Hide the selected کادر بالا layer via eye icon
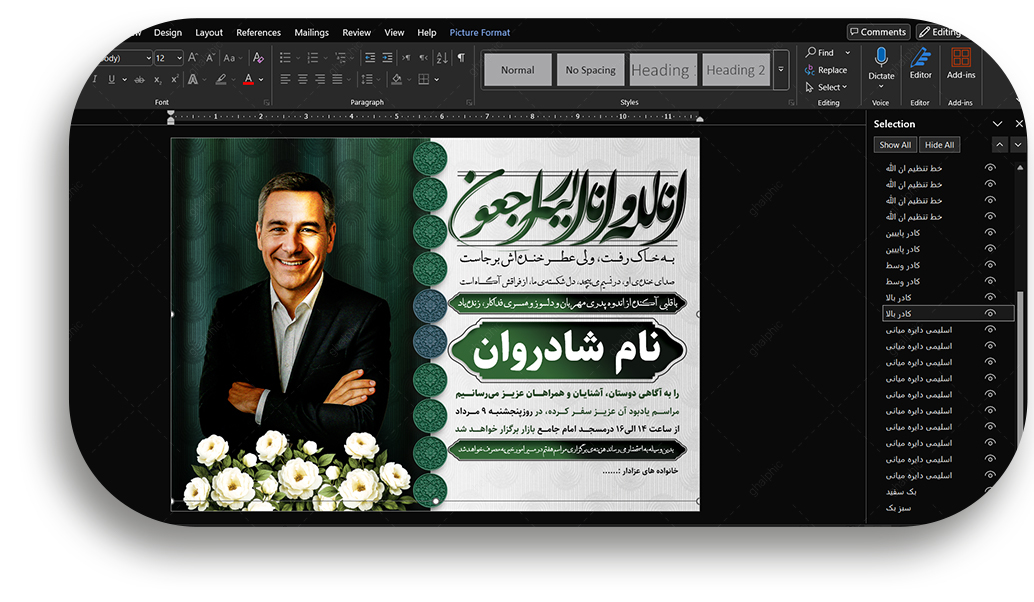 pyautogui.click(x=990, y=314)
